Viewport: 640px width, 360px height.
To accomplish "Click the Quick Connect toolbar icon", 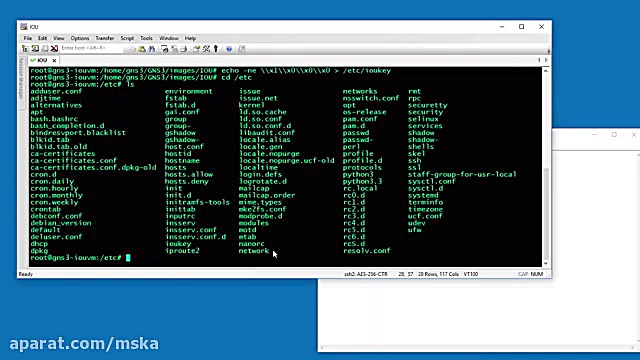I will point(35,49).
